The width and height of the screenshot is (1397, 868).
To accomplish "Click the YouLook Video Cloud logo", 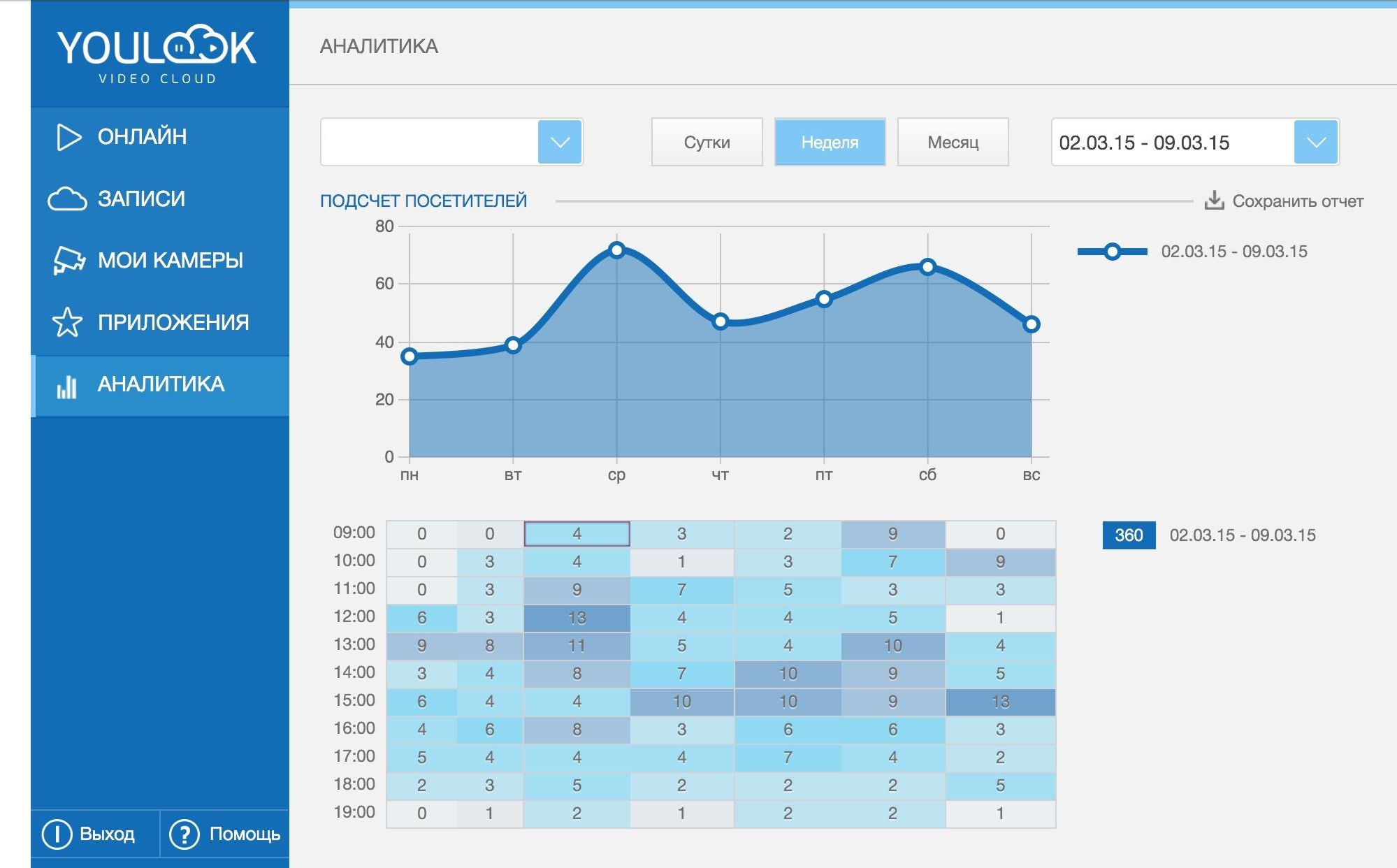I will [157, 56].
